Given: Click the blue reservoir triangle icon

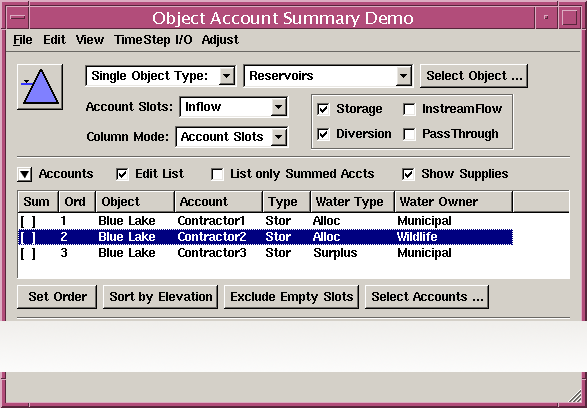Looking at the screenshot, I should 40,87.
